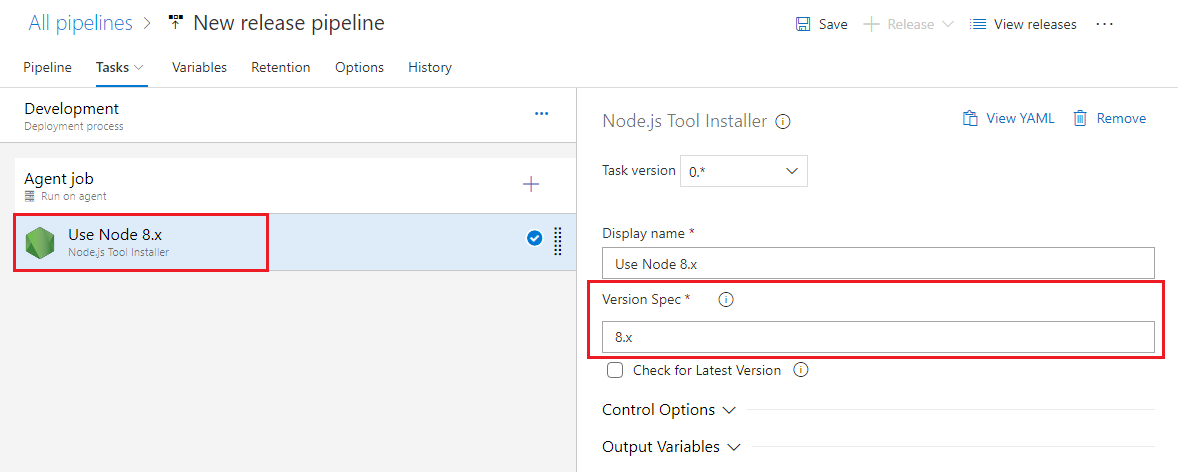Open the ellipsis menu beside View releases
Screen dimensions: 1178x472
point(1104,24)
